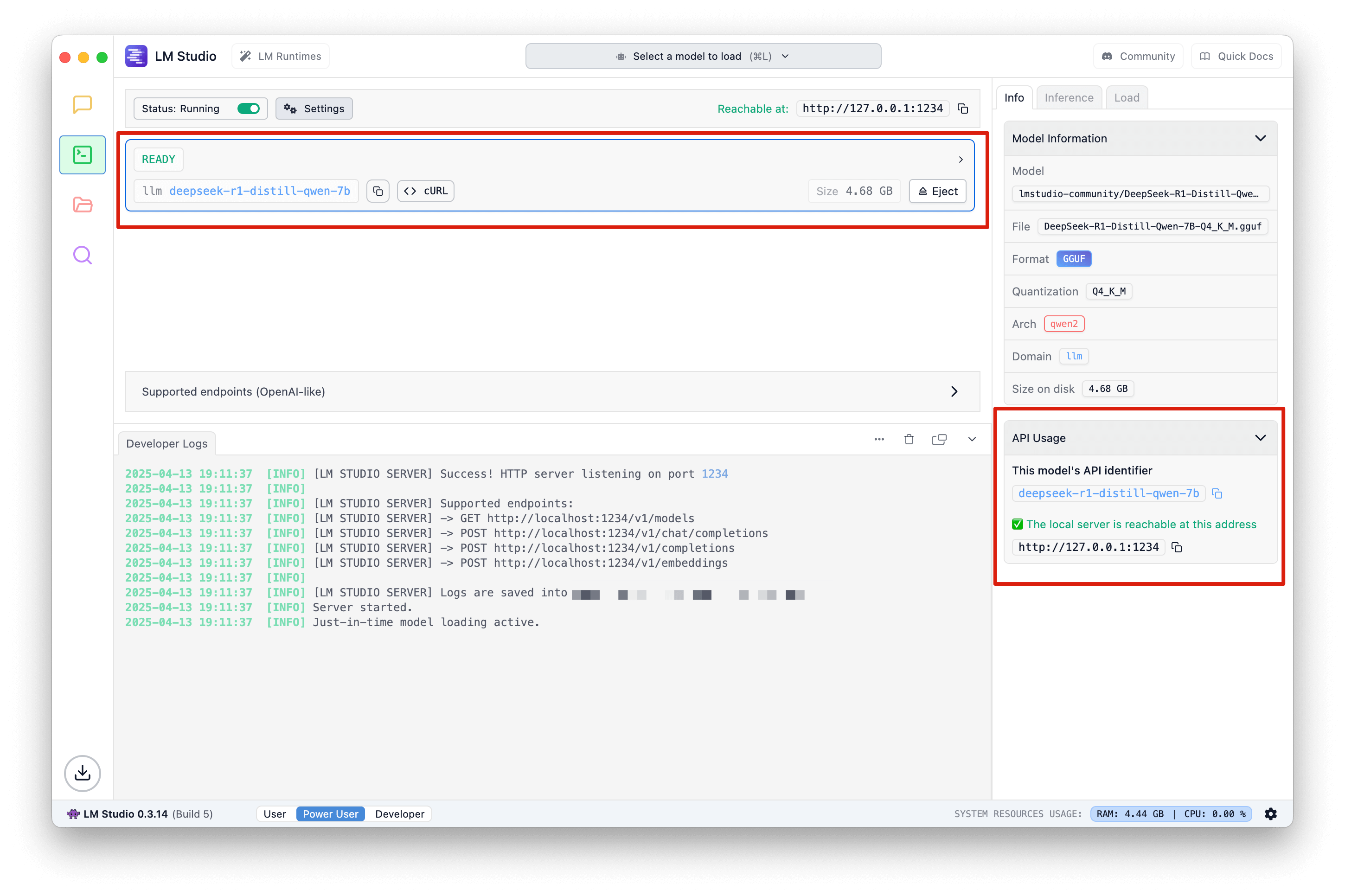
Task: Eject the loaded model
Action: (938, 192)
